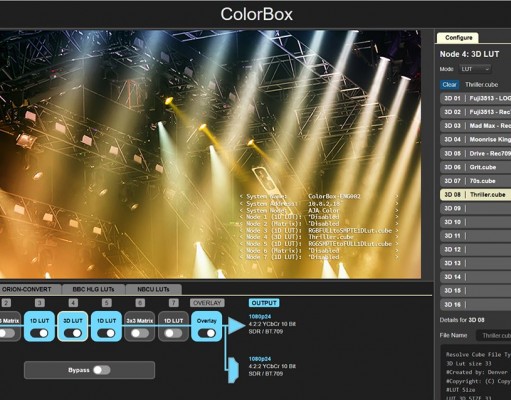Select pipeline node number 2

[x=6, y=303]
